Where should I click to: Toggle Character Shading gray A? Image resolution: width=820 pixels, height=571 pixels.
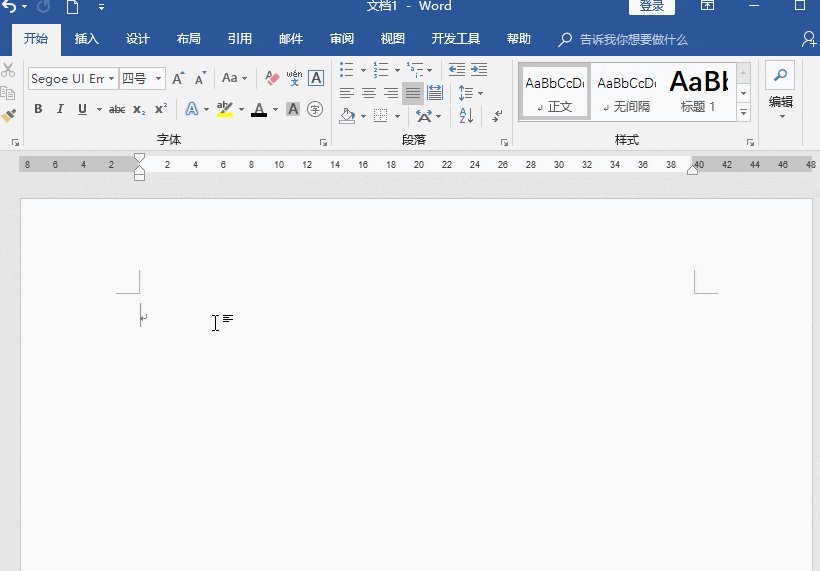pyautogui.click(x=293, y=109)
